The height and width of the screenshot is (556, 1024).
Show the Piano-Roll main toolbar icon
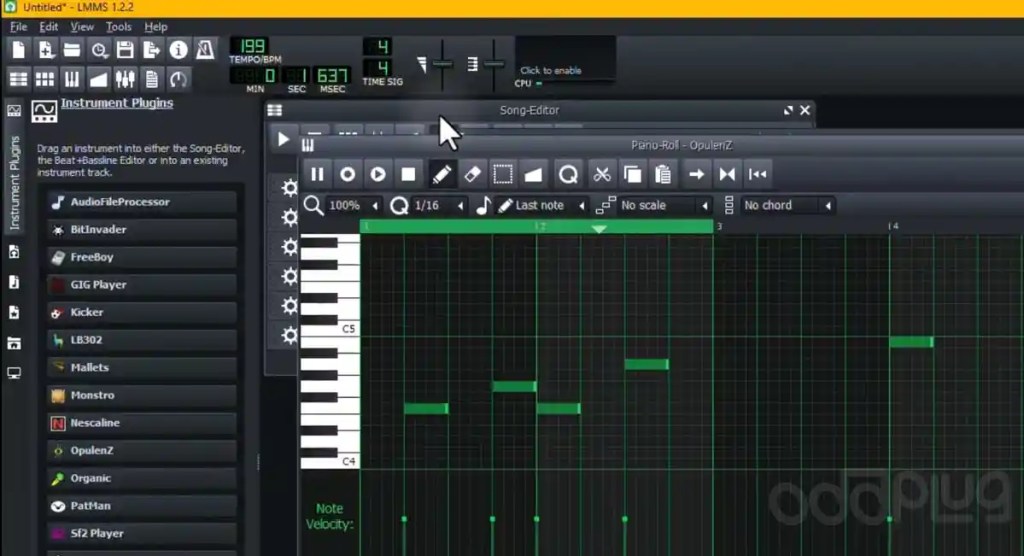(72, 80)
